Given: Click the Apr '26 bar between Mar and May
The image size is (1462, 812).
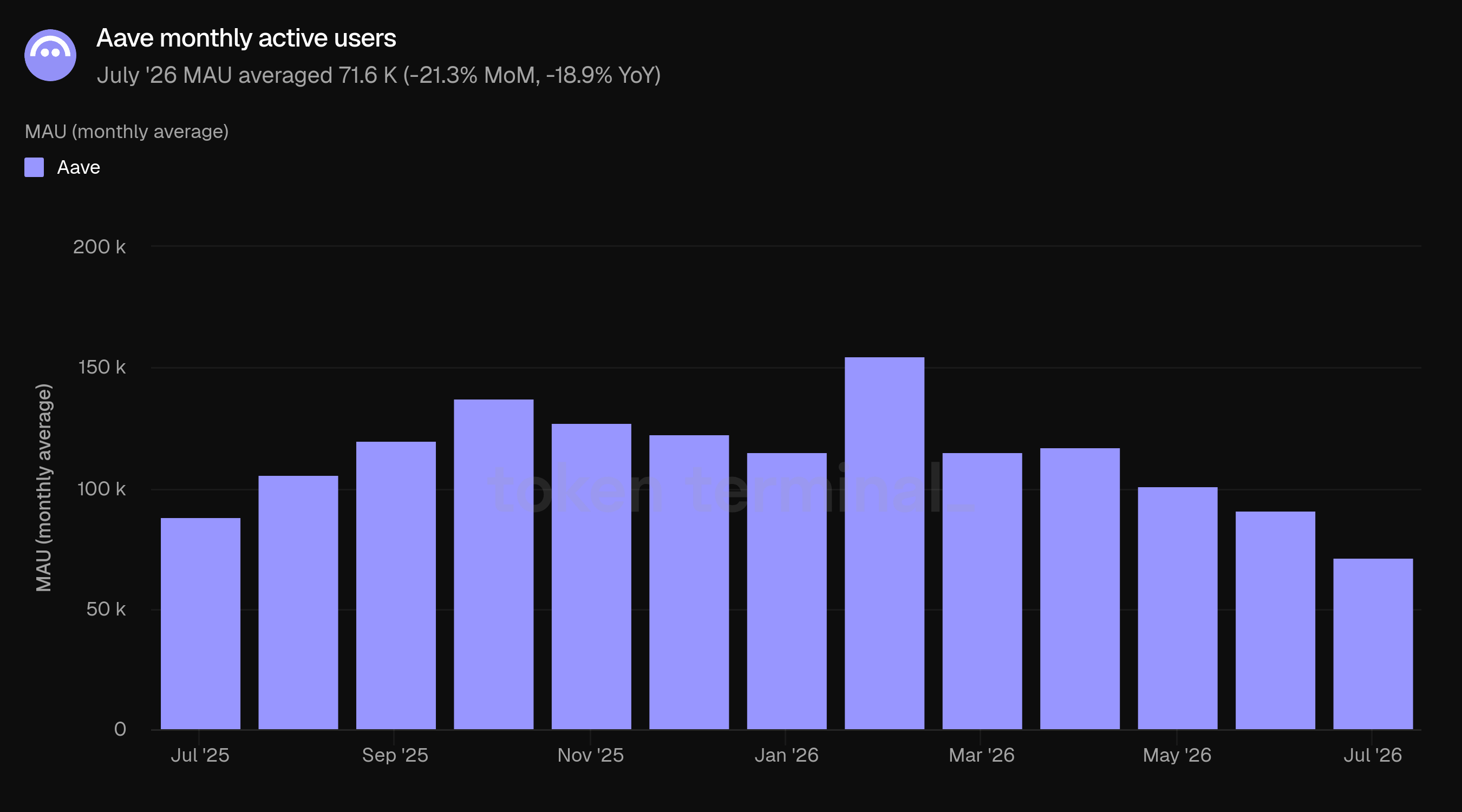Looking at the screenshot, I should coord(1080,589).
